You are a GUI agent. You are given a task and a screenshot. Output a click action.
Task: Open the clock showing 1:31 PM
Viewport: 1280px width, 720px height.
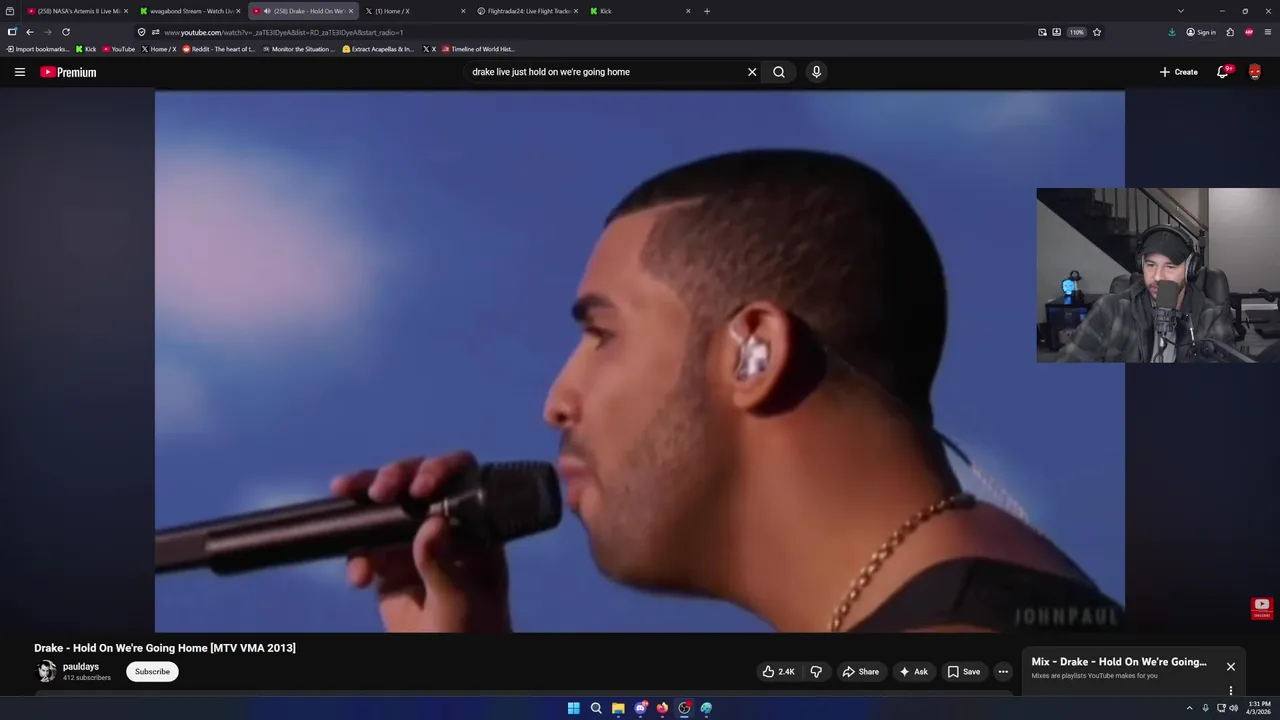click(1259, 708)
